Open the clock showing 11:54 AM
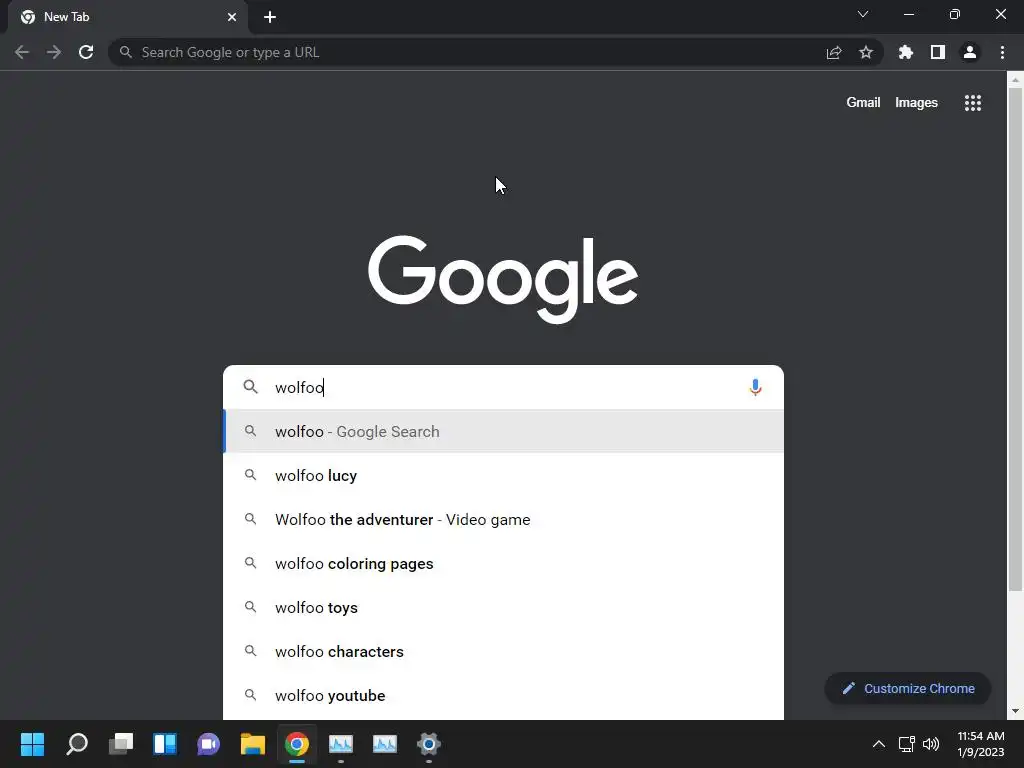The height and width of the screenshot is (768, 1024). click(980, 744)
